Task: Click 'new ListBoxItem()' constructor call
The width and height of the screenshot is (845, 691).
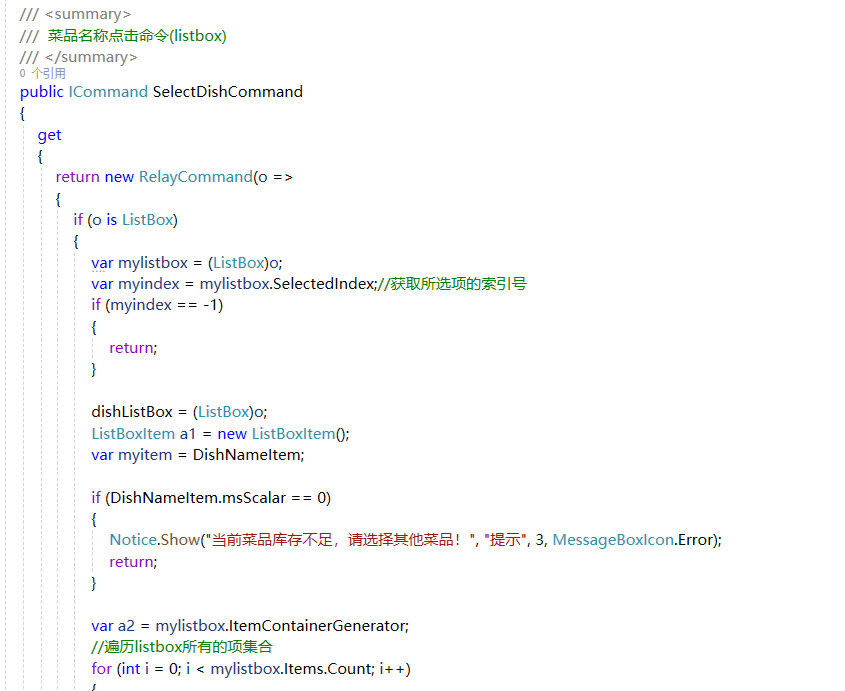Action: click(283, 433)
